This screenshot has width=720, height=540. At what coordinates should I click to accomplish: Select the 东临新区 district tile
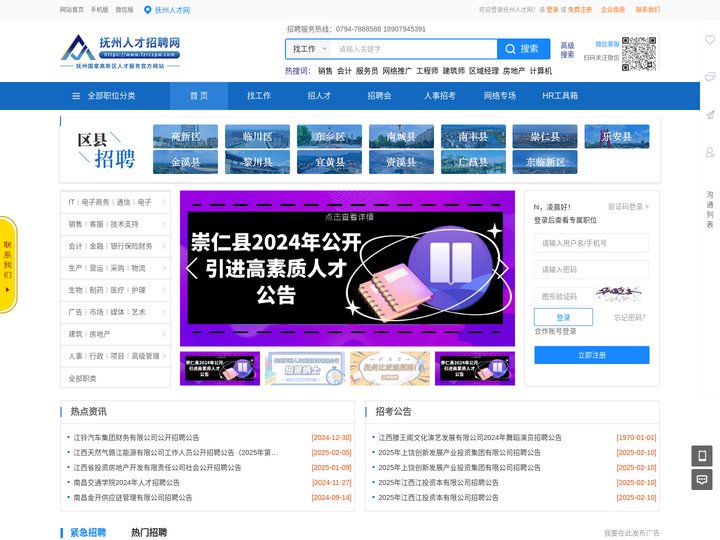tap(545, 162)
